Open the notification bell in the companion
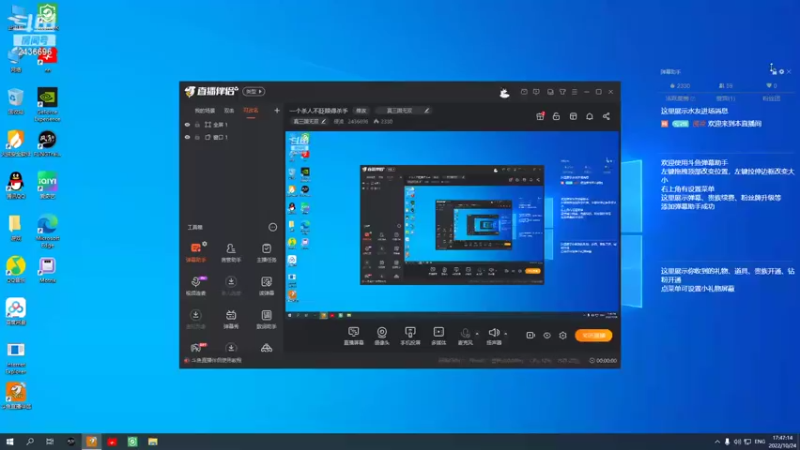 pos(589,116)
